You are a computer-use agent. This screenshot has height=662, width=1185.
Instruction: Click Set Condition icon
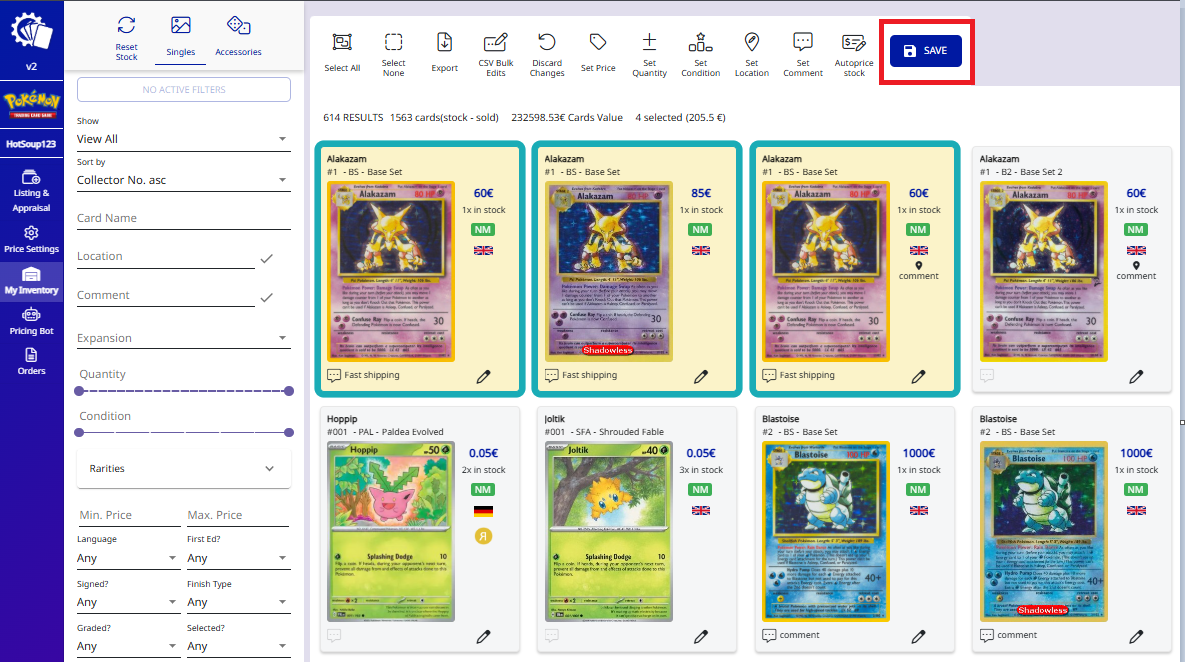(701, 42)
